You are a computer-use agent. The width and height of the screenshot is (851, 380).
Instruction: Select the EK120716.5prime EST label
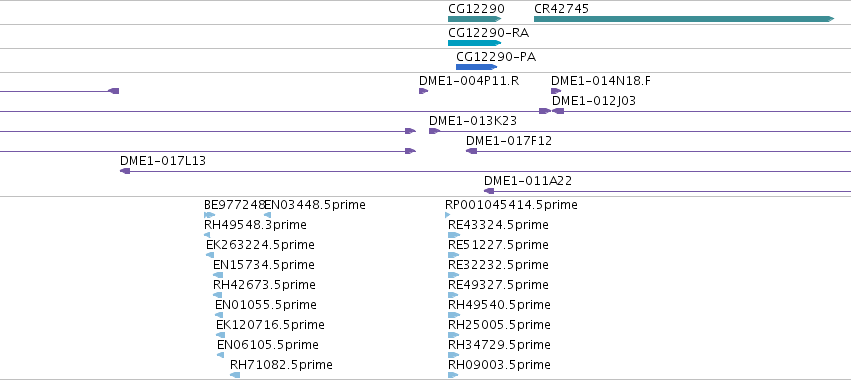coord(270,325)
